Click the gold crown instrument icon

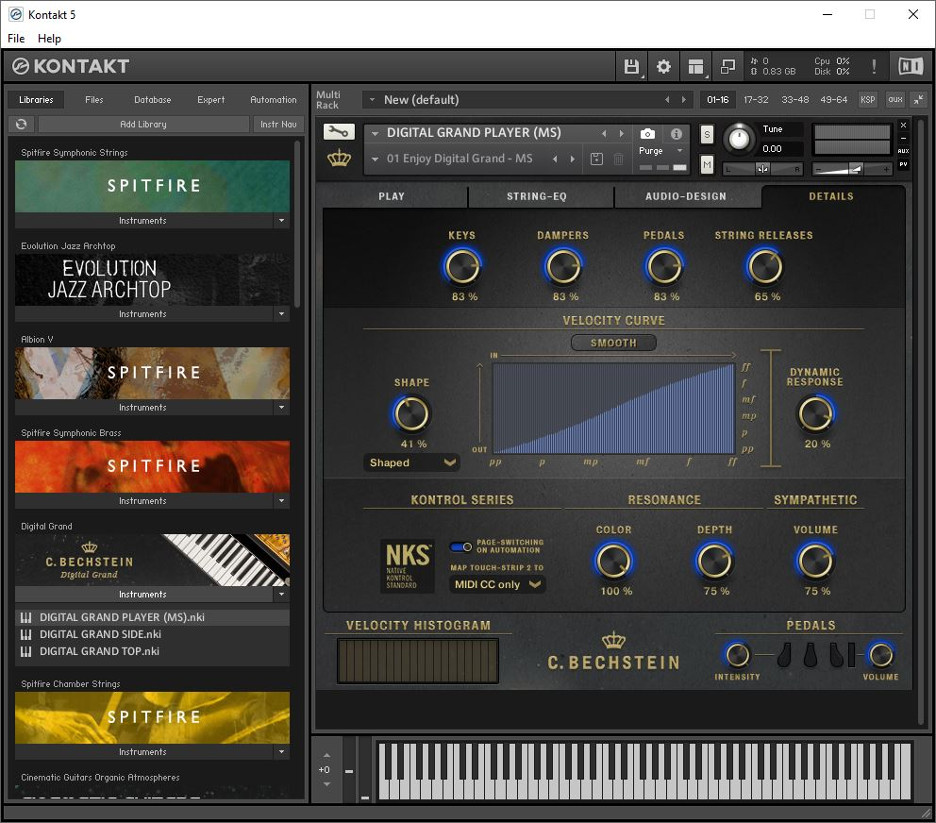(339, 159)
